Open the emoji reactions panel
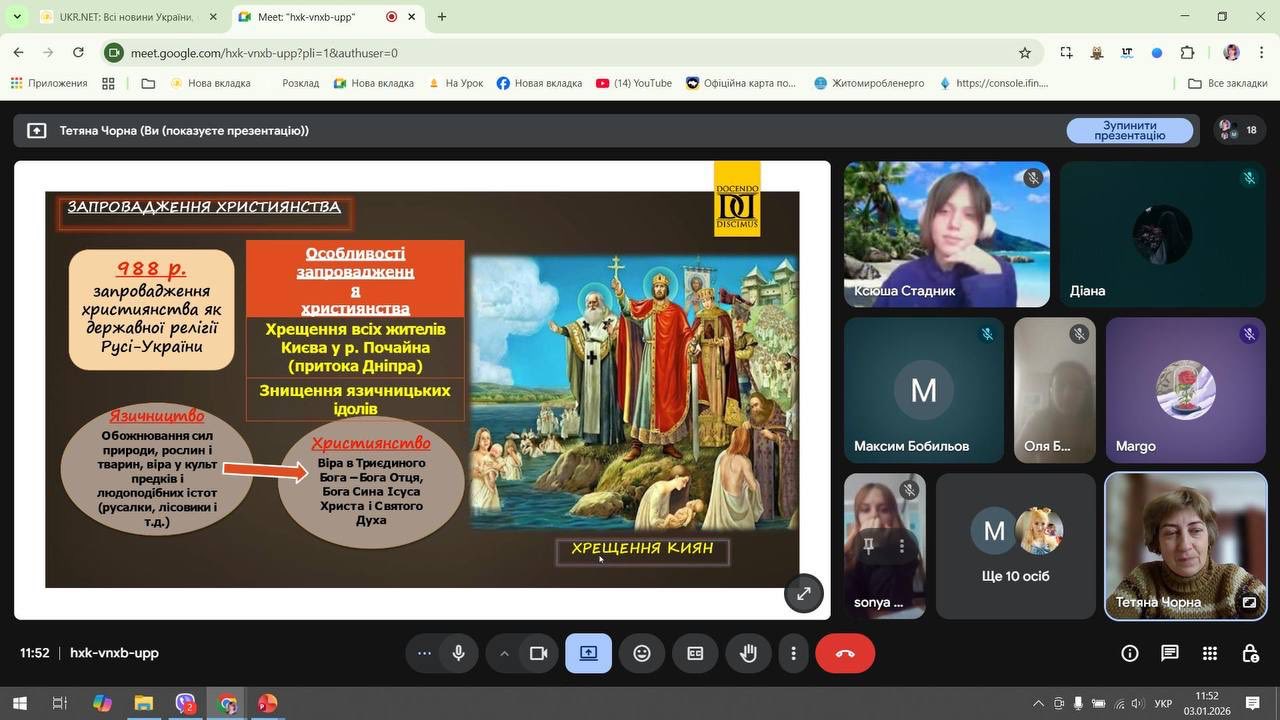The width and height of the screenshot is (1280, 720). pos(642,653)
